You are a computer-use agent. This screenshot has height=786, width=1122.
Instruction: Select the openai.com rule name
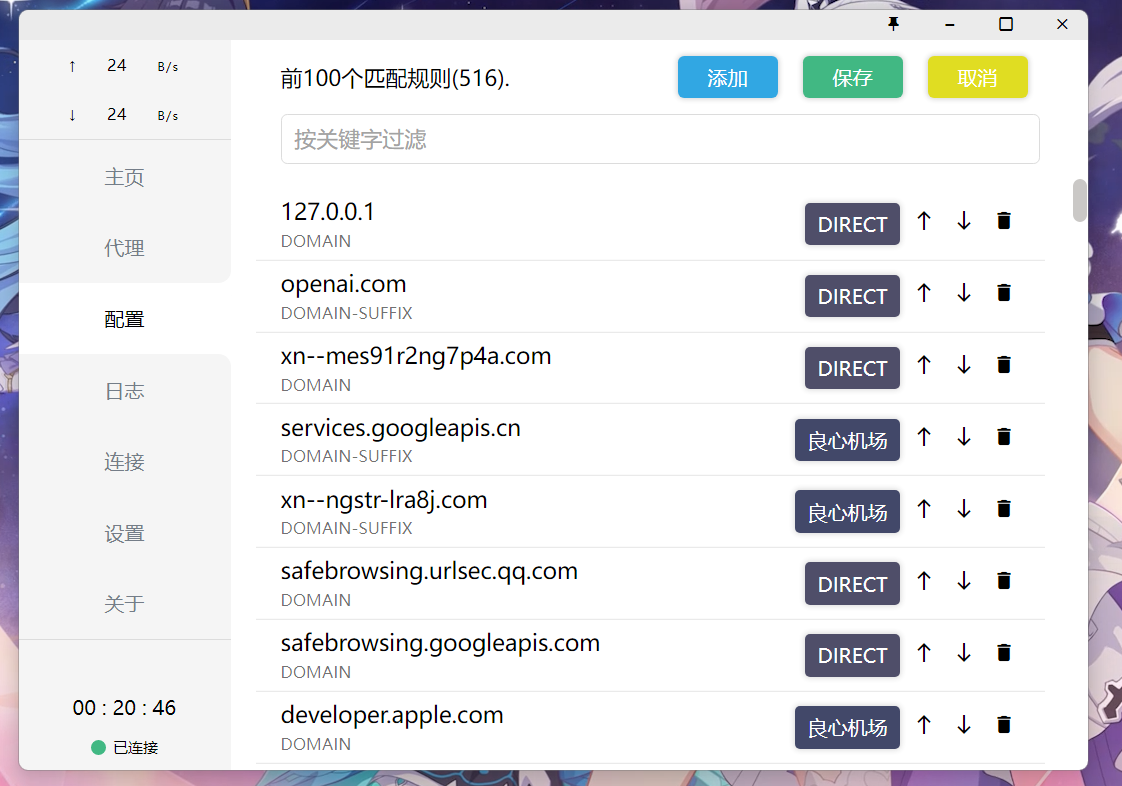coord(343,285)
